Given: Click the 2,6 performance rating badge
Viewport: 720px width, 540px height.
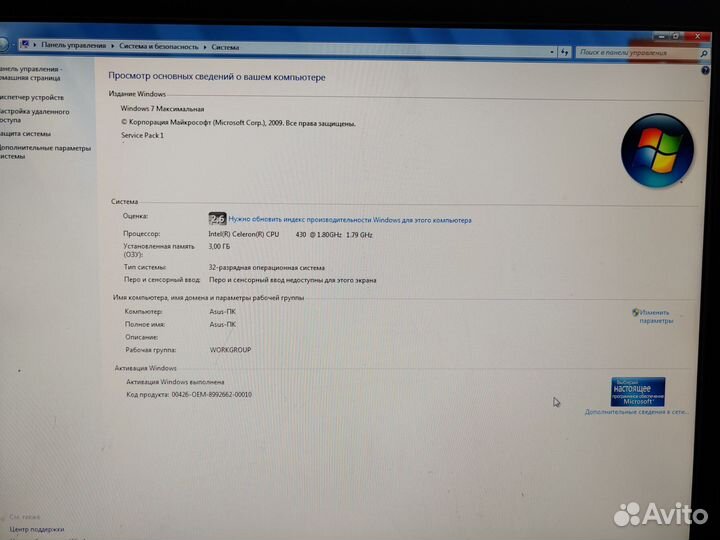Looking at the screenshot, I should pos(217,219).
